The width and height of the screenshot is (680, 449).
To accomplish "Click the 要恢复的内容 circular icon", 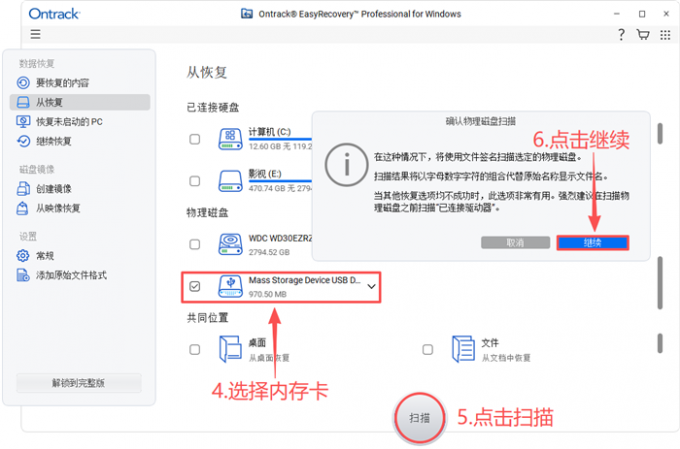I will (x=23, y=82).
